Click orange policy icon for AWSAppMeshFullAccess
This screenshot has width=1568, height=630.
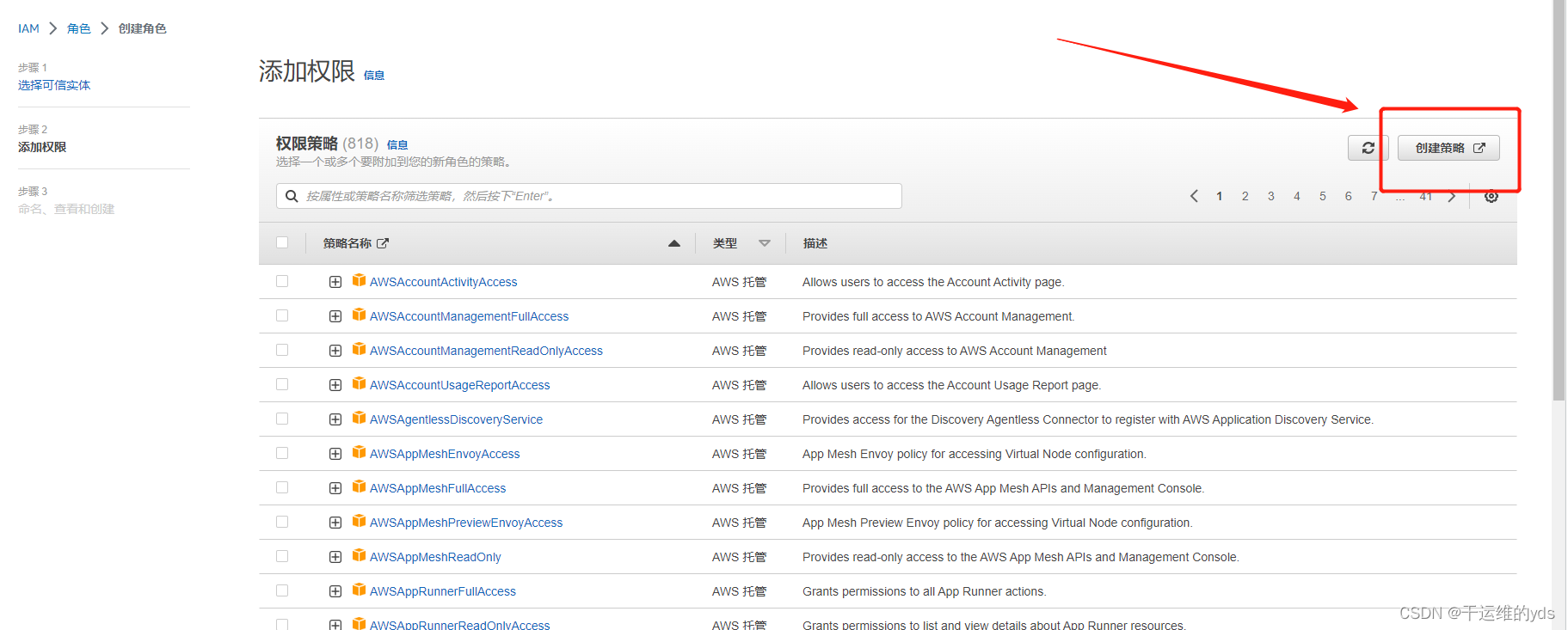[359, 486]
